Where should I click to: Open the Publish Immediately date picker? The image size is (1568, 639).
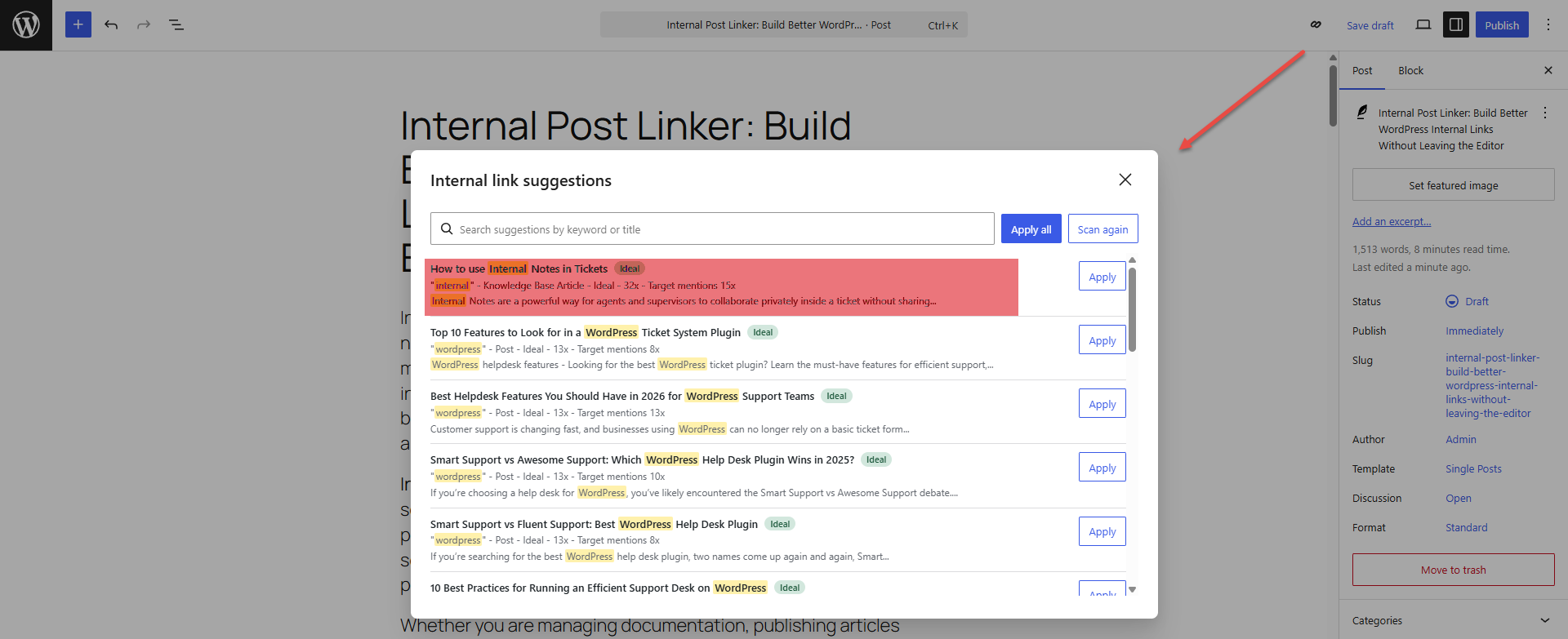click(x=1475, y=331)
